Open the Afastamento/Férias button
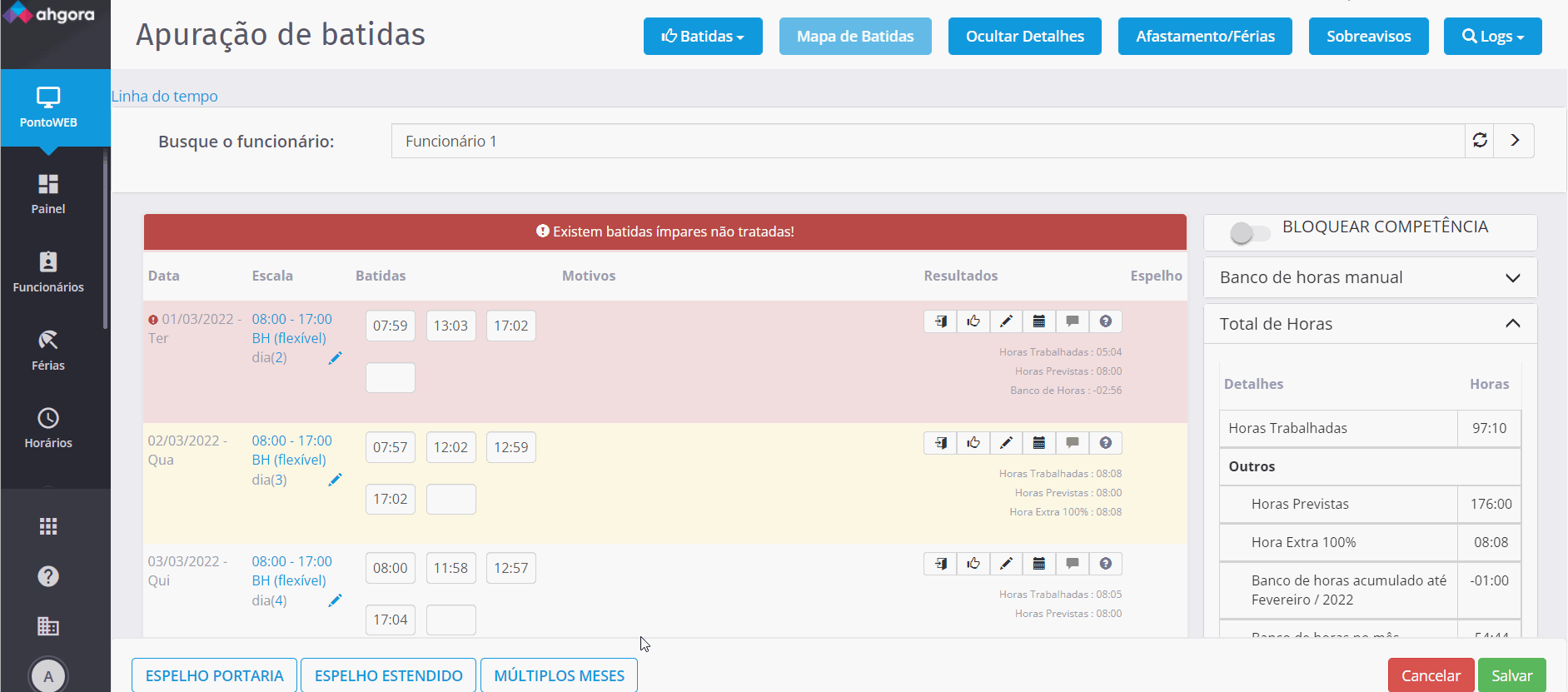Viewport: 1568px width, 692px height. 1205,36
